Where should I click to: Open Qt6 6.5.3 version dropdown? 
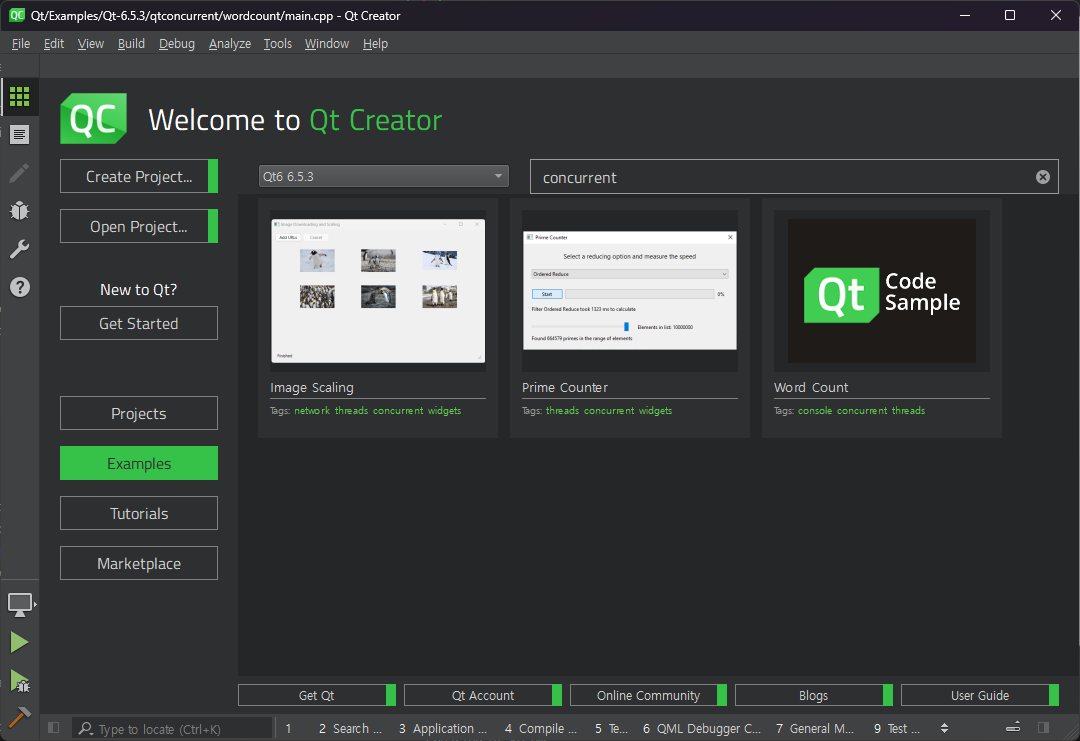click(x=384, y=176)
